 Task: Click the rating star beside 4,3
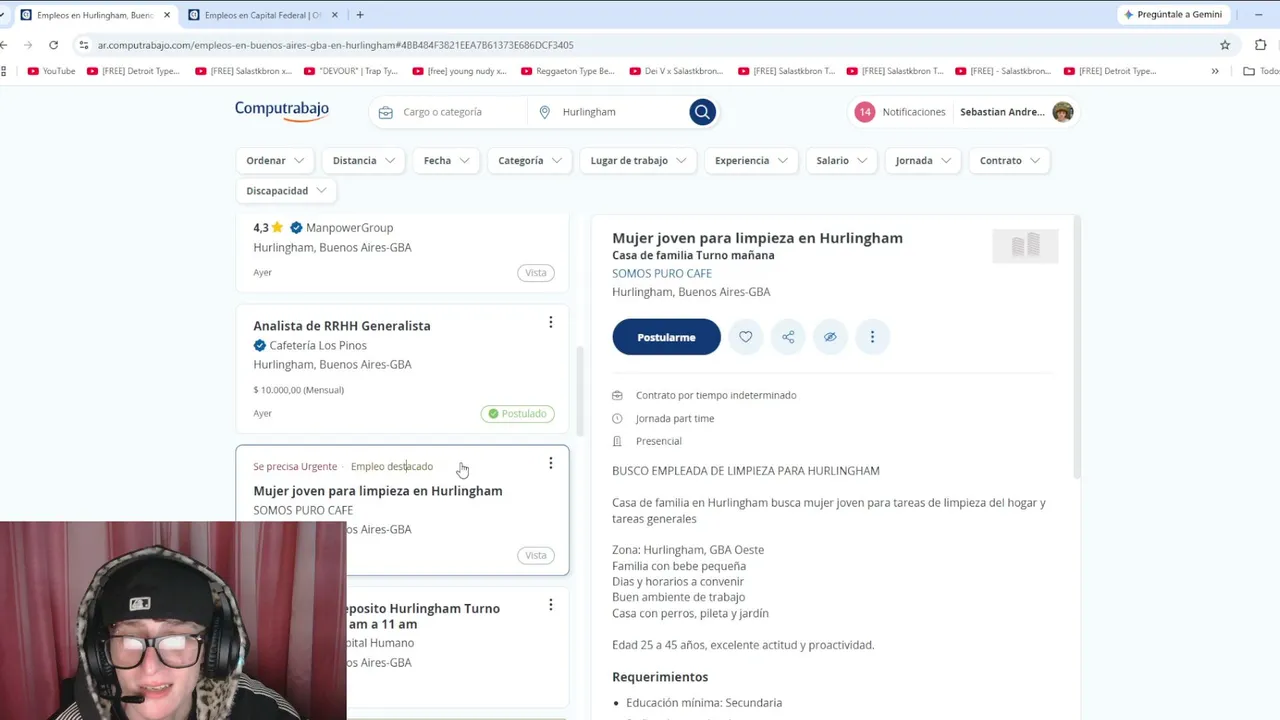point(278,228)
